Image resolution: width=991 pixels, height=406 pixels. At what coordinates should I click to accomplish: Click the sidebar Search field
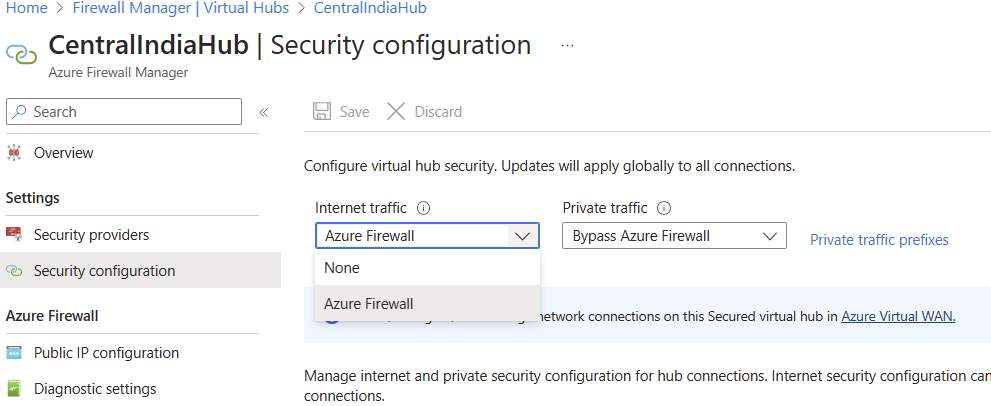pyautogui.click(x=124, y=112)
